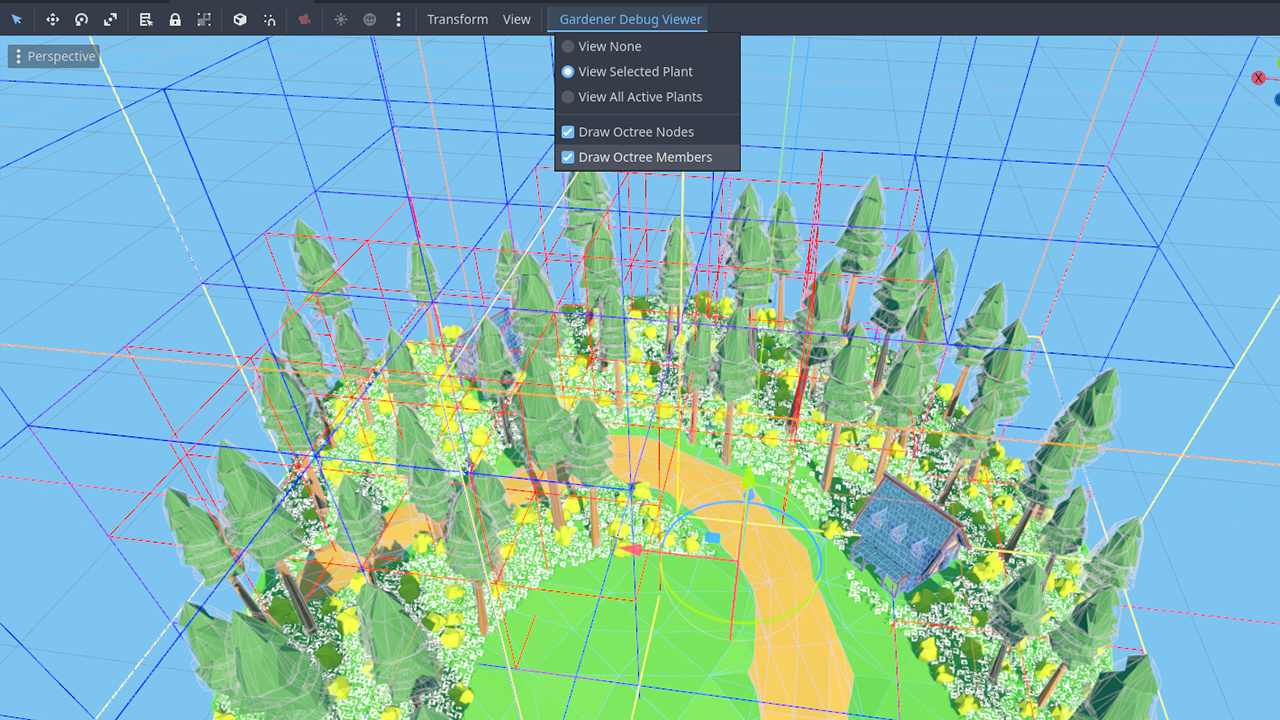The width and height of the screenshot is (1280, 720).
Task: Lock the selected node with padlock icon
Action: (175, 19)
